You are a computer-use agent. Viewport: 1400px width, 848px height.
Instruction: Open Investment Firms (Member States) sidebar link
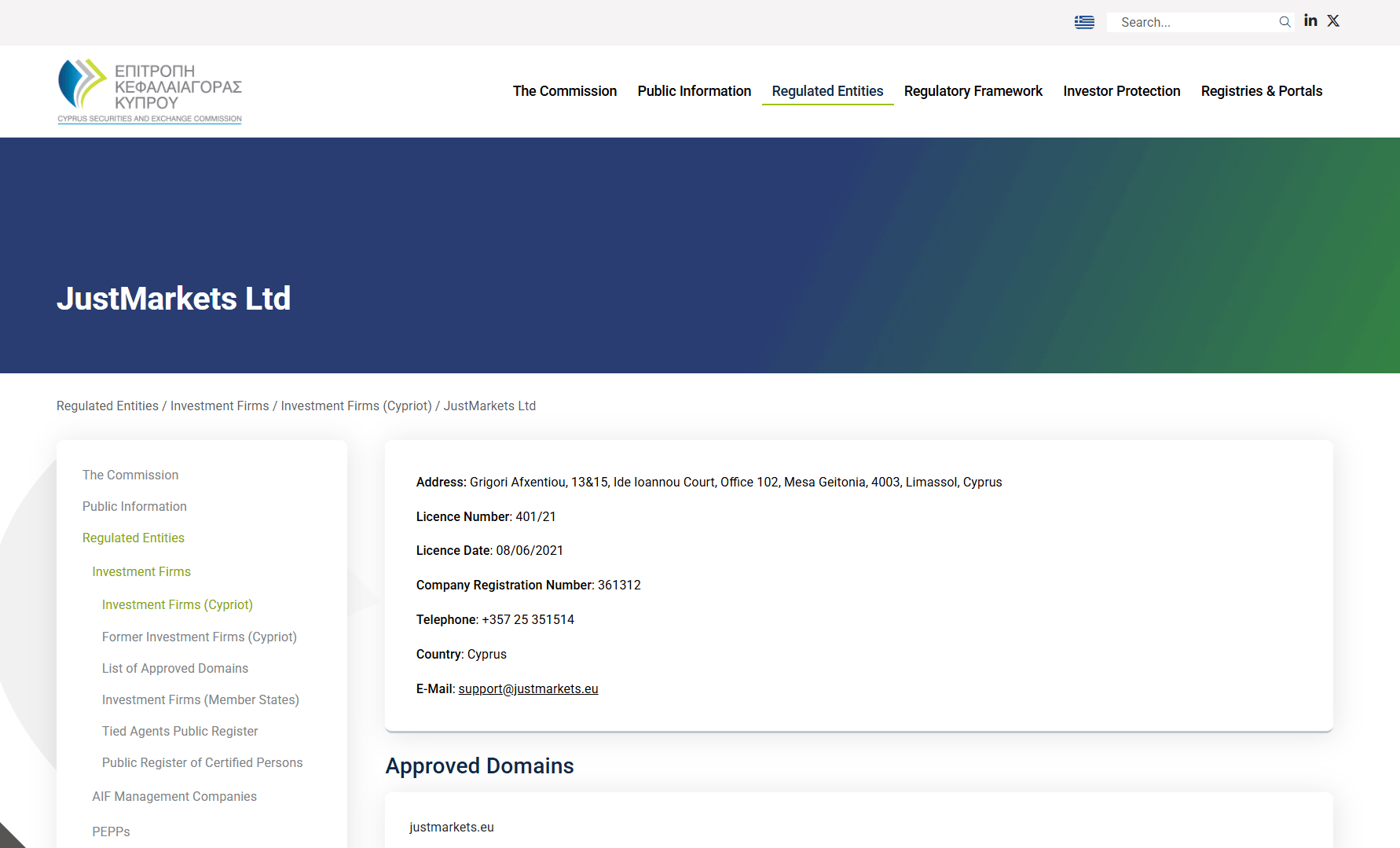coord(200,699)
